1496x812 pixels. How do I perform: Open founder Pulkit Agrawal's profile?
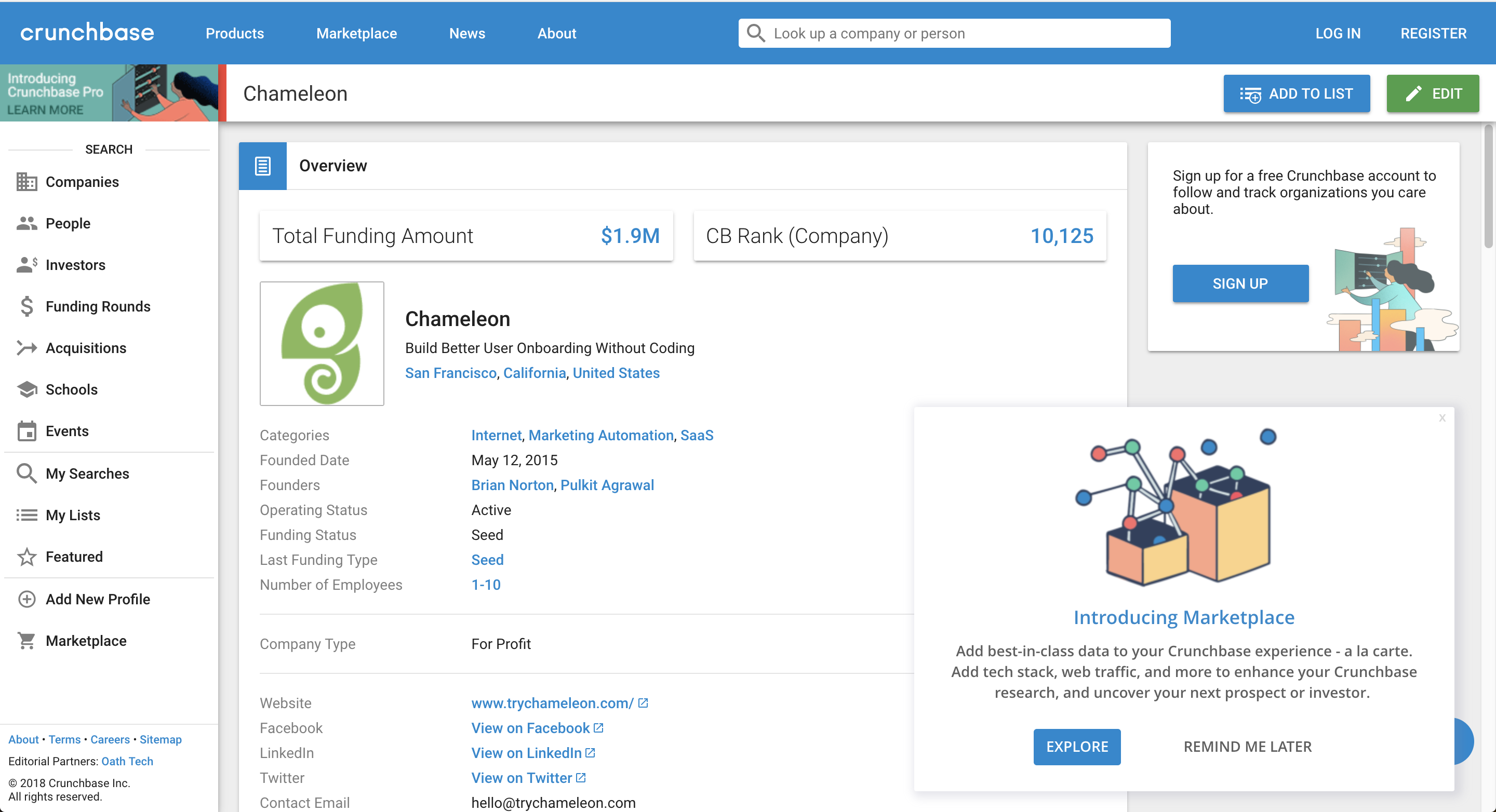[x=607, y=484]
